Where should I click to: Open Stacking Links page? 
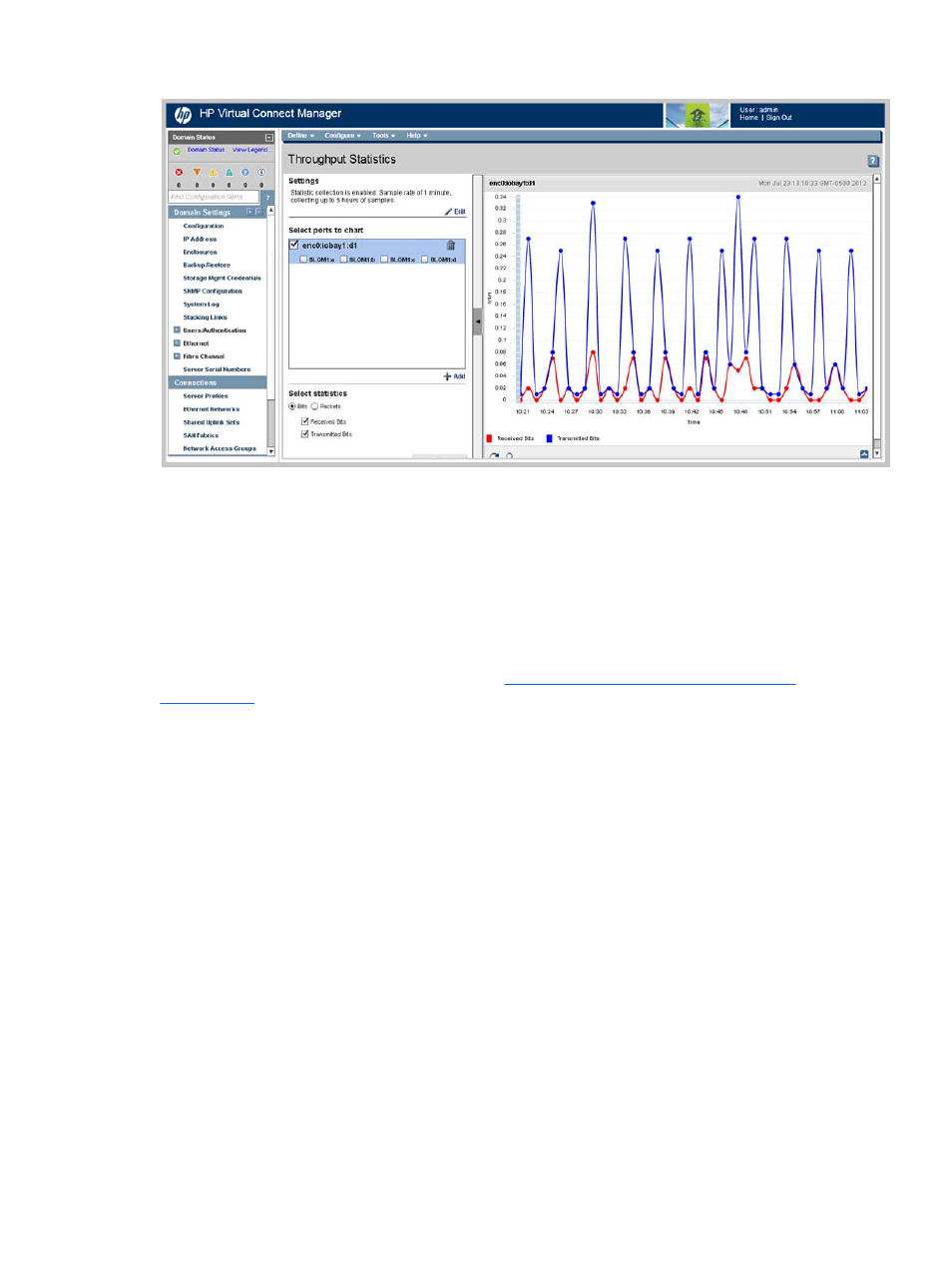point(205,317)
